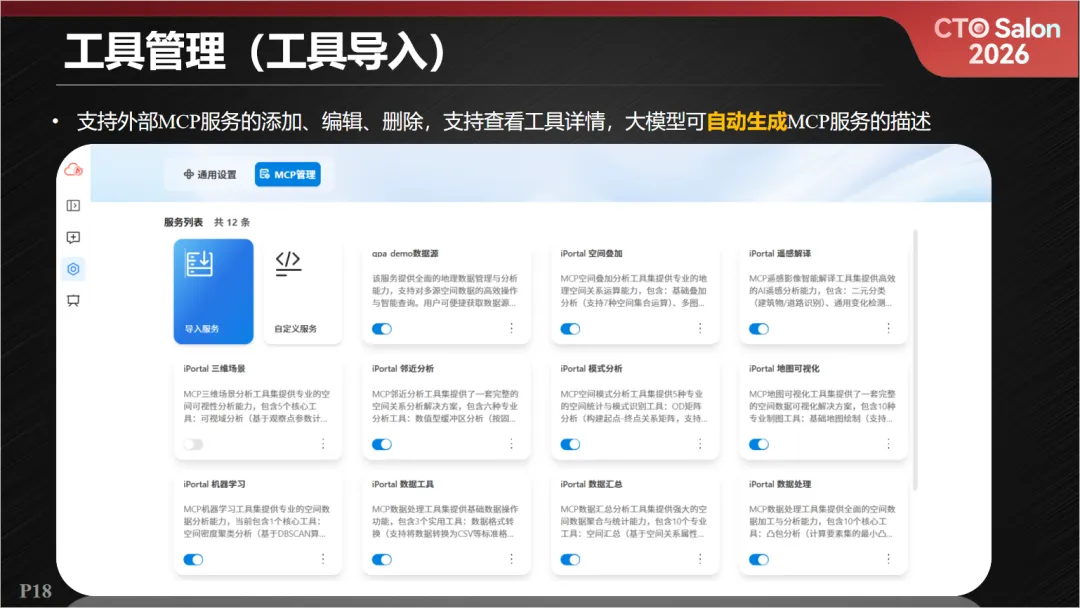Screen dimensions: 1080x608
Task: Switch to the MCP管理 tab
Action: (287, 174)
